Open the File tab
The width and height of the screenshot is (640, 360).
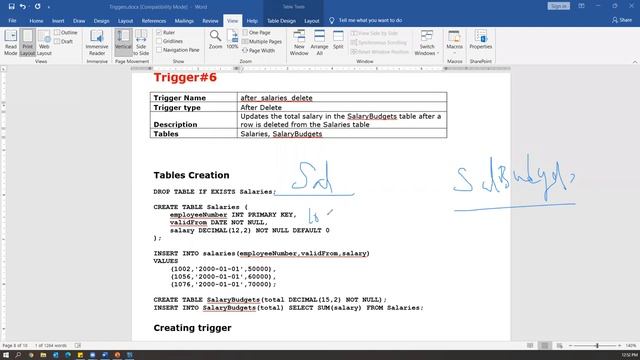pos(12,20)
